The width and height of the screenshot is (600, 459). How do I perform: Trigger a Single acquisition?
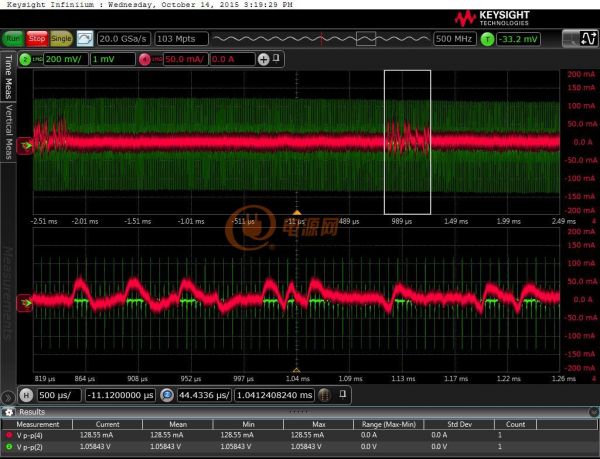click(61, 39)
